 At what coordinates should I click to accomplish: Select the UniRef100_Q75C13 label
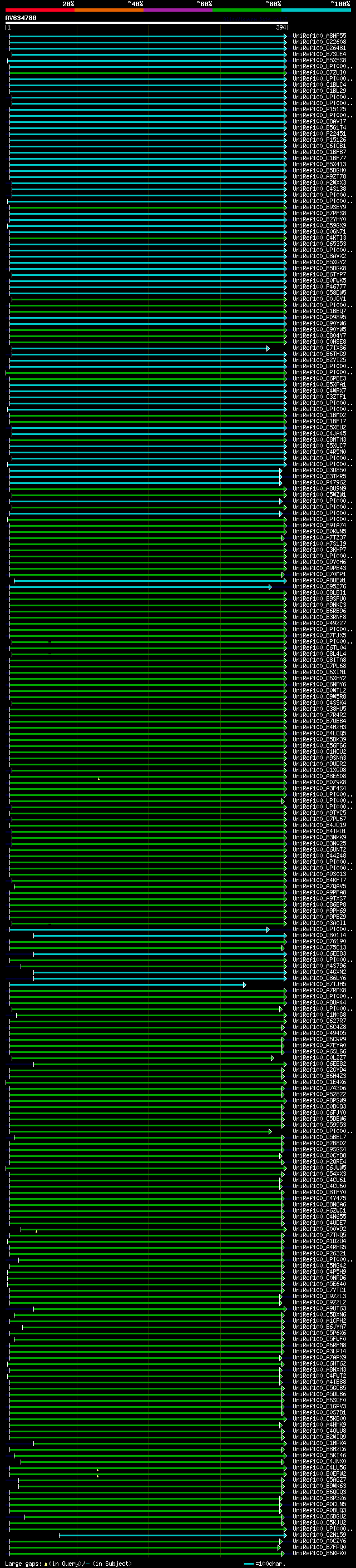(x=319, y=948)
